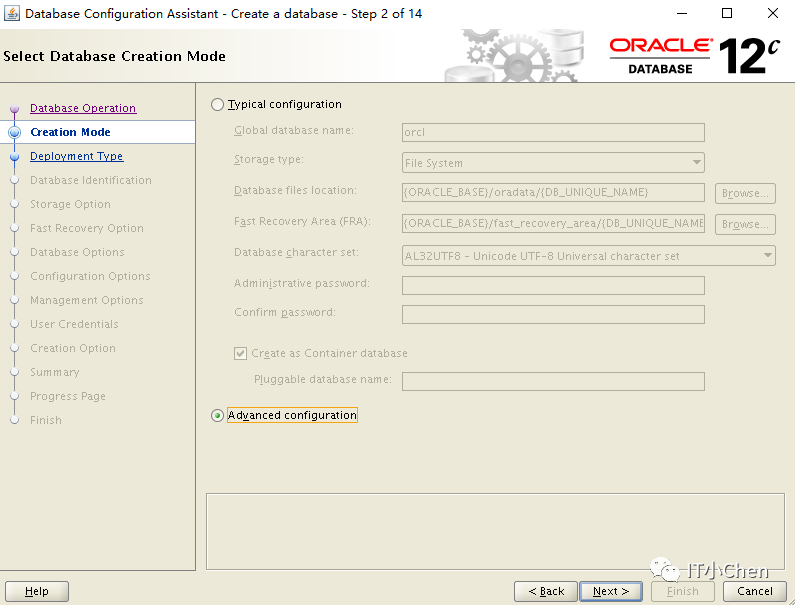Select the Creation Mode step

tap(70, 132)
